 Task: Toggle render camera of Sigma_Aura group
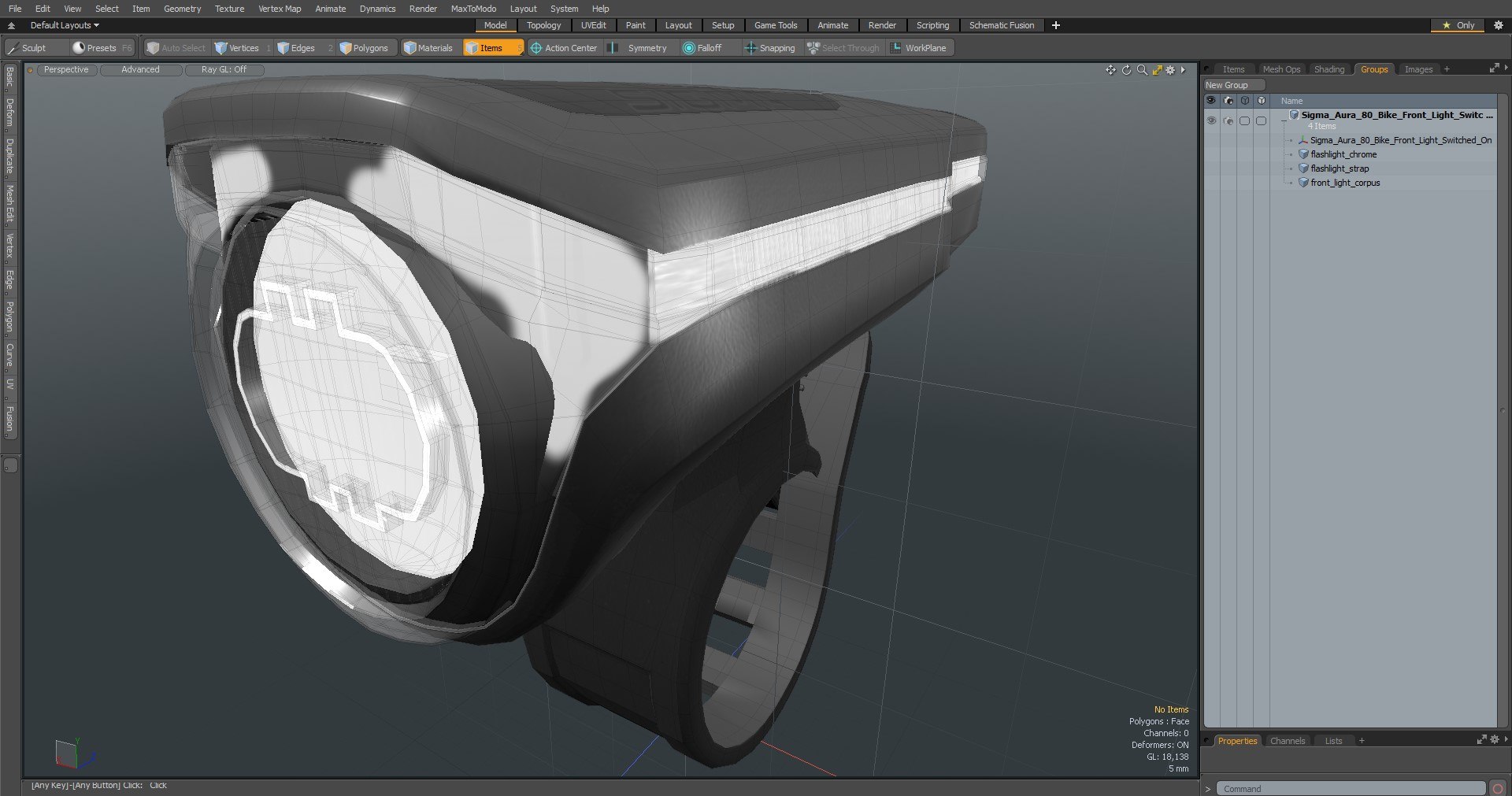pos(1228,120)
